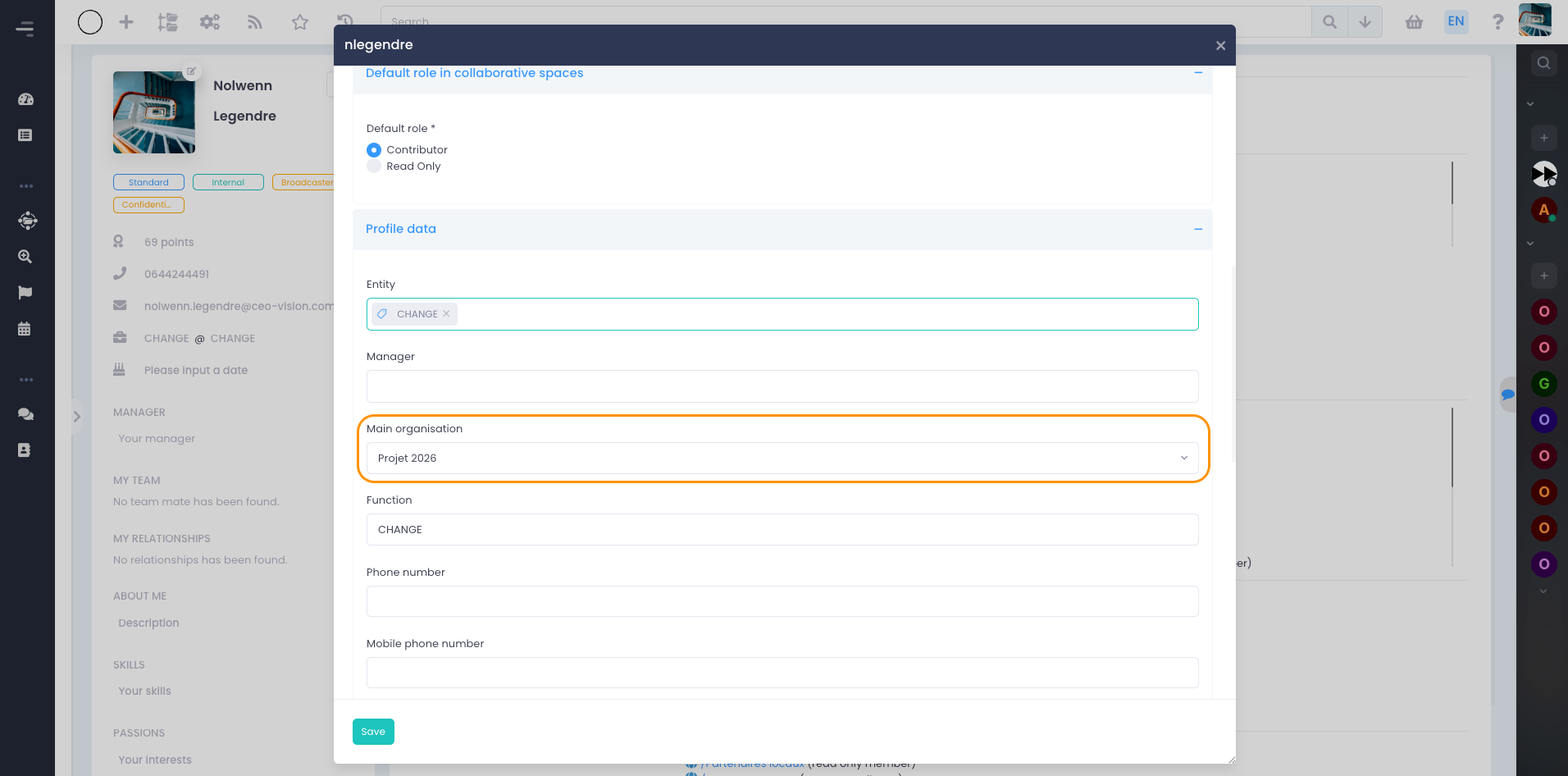
Task: Open the calendar icon in sidebar
Action: (x=25, y=329)
